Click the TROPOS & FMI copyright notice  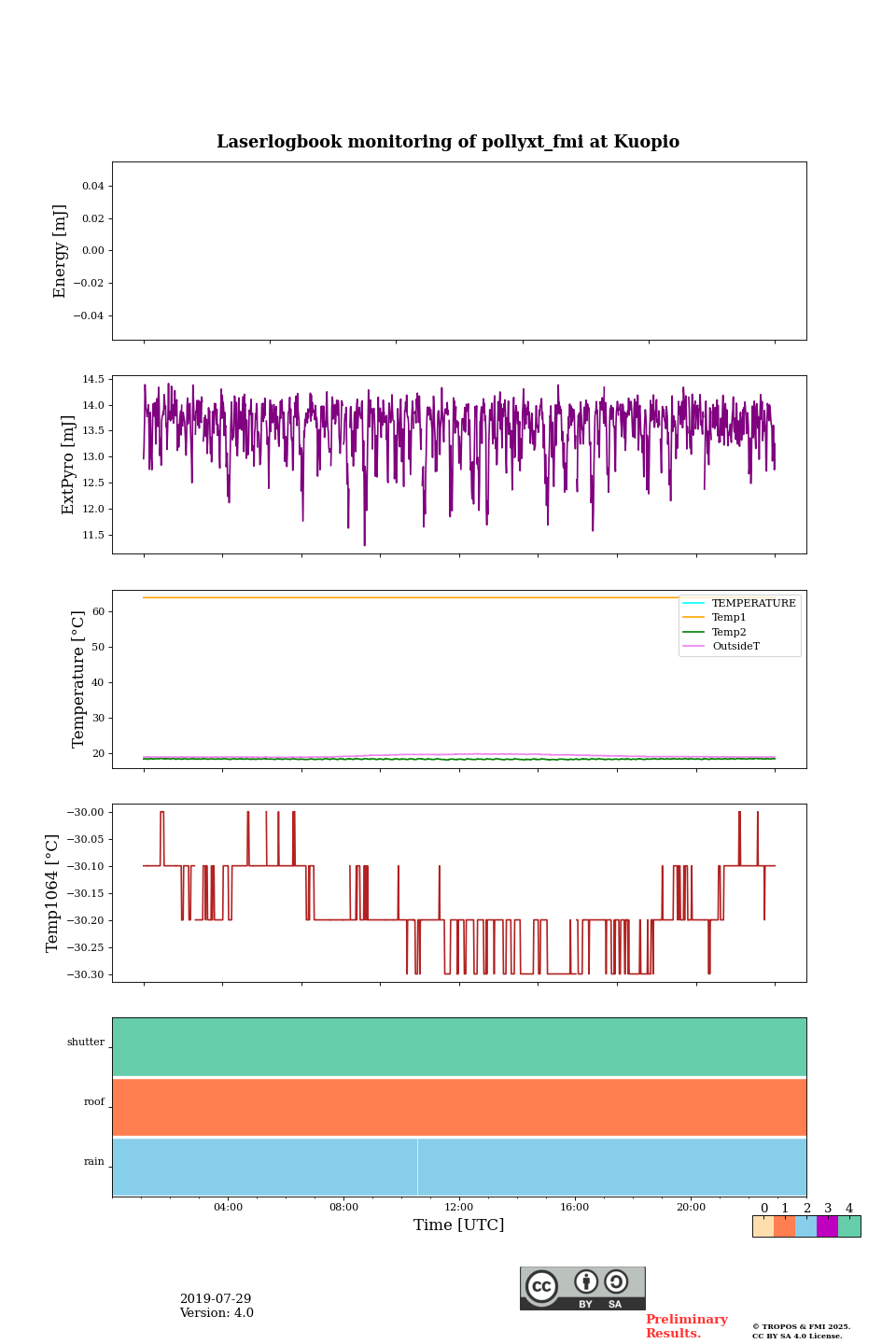click(x=801, y=1331)
